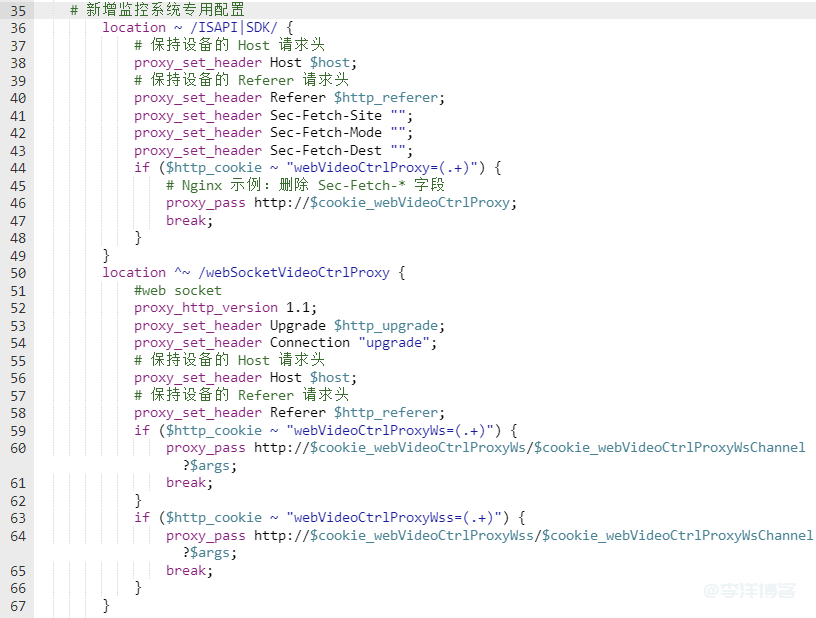Screen dimensions: 816x618
Task: Click line number 36 in the gutter
Action: (18, 28)
